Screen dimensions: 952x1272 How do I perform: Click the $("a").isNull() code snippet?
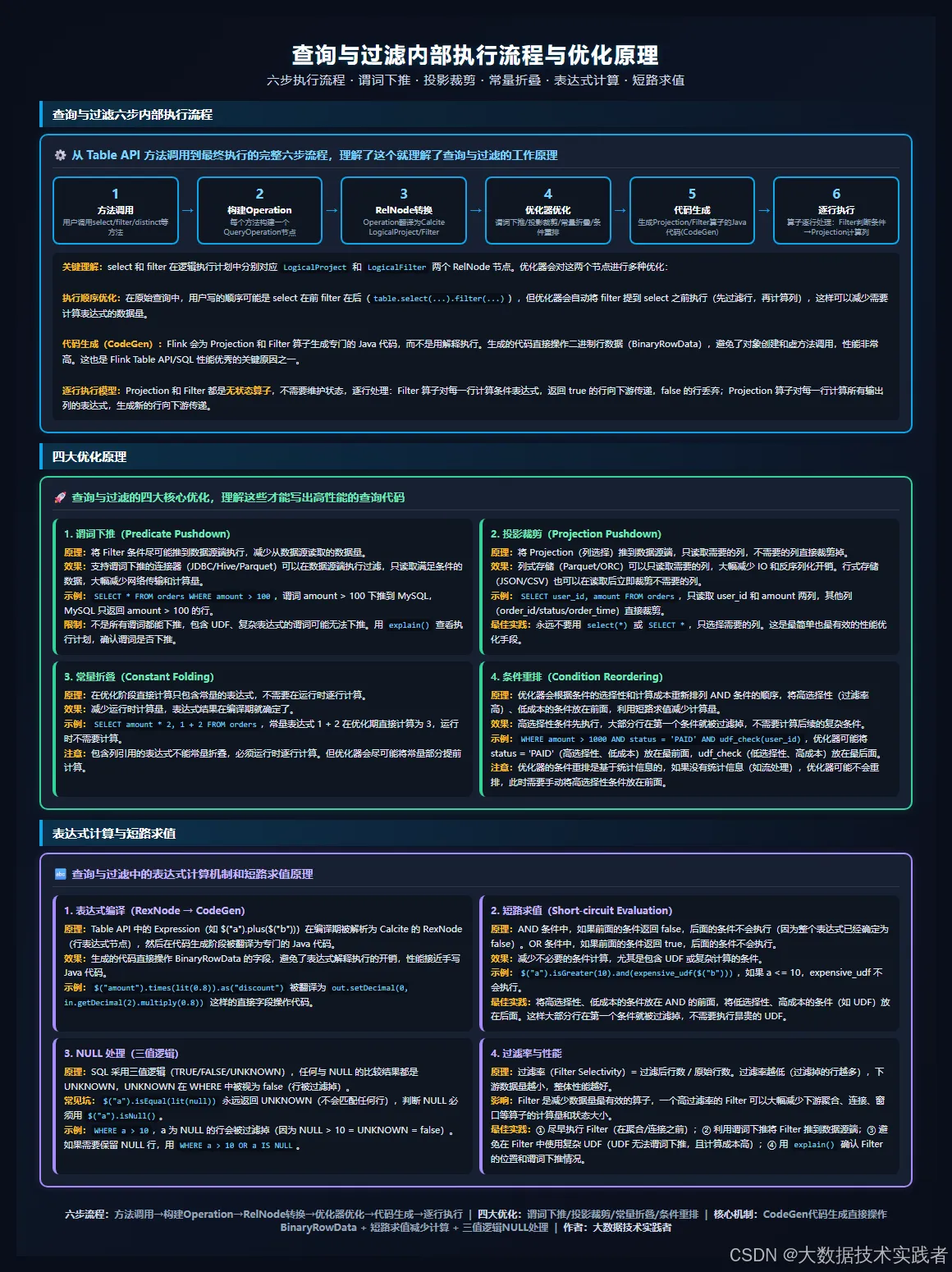122,1116
